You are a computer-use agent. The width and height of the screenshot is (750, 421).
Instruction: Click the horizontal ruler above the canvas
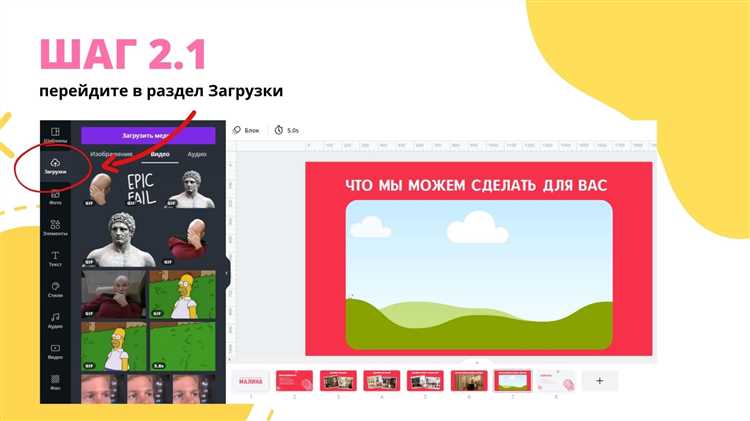click(447, 145)
